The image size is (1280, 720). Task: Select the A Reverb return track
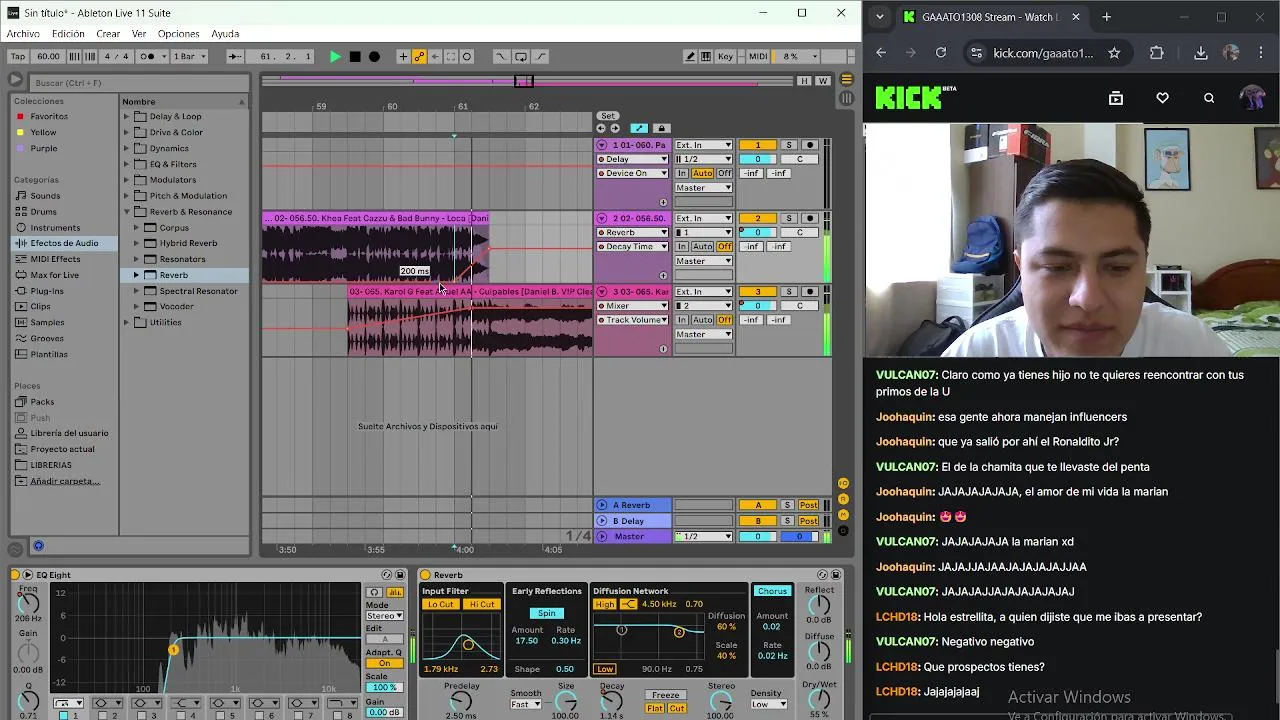633,505
